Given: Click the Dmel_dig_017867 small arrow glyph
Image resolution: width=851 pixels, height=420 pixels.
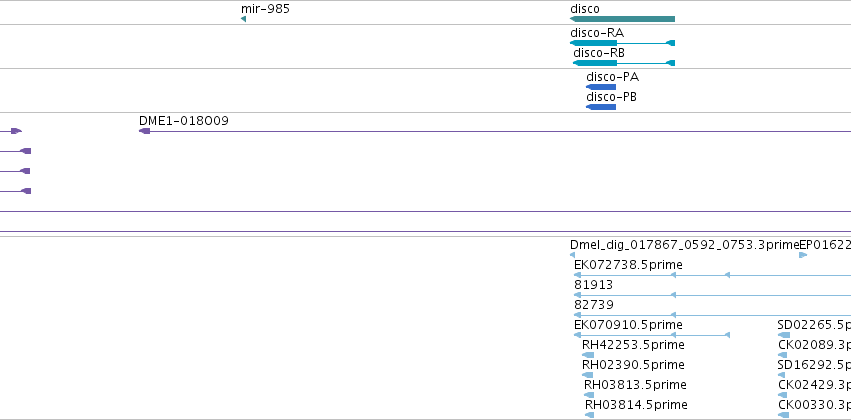Looking at the screenshot, I should pyautogui.click(x=573, y=255).
